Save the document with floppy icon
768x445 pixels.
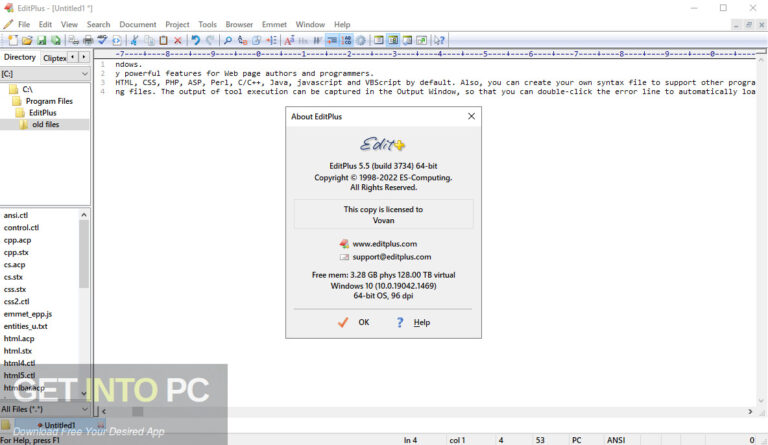42,40
